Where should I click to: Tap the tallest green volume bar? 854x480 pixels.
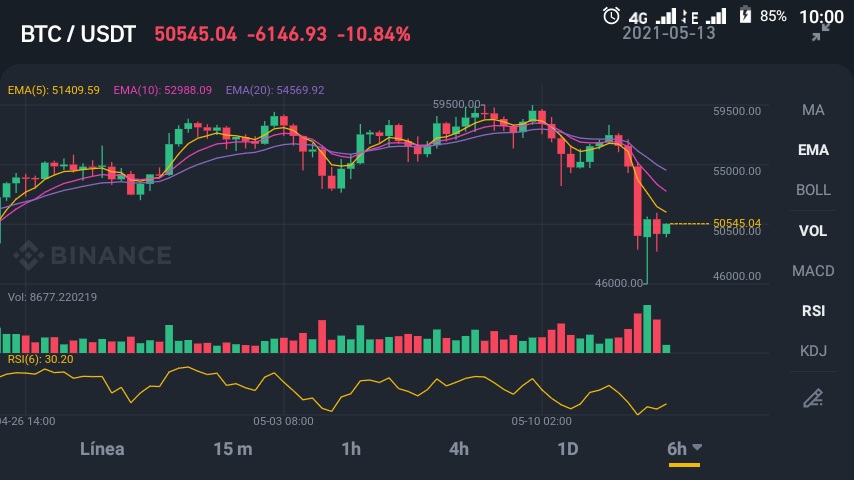coord(647,329)
